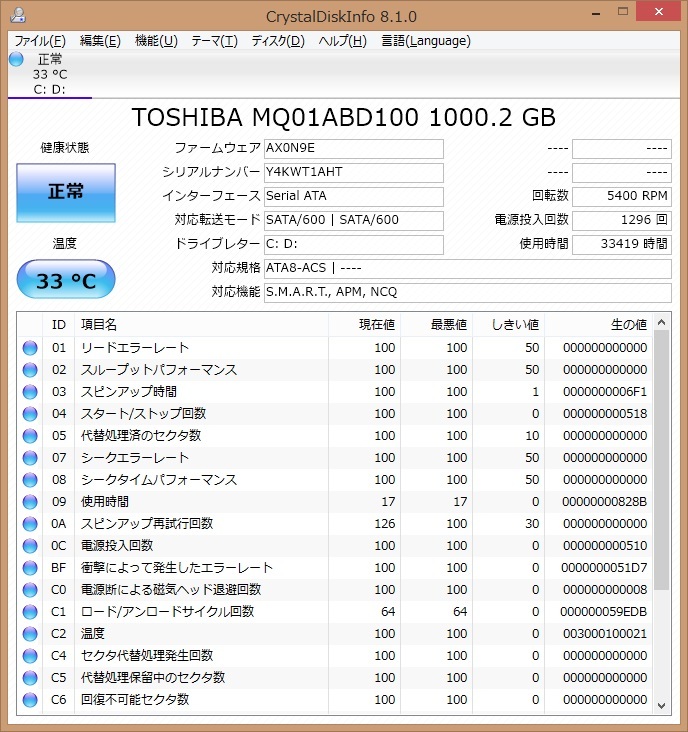The width and height of the screenshot is (688, 732).
Task: Click the 現在値 column header
Action: 365,324
